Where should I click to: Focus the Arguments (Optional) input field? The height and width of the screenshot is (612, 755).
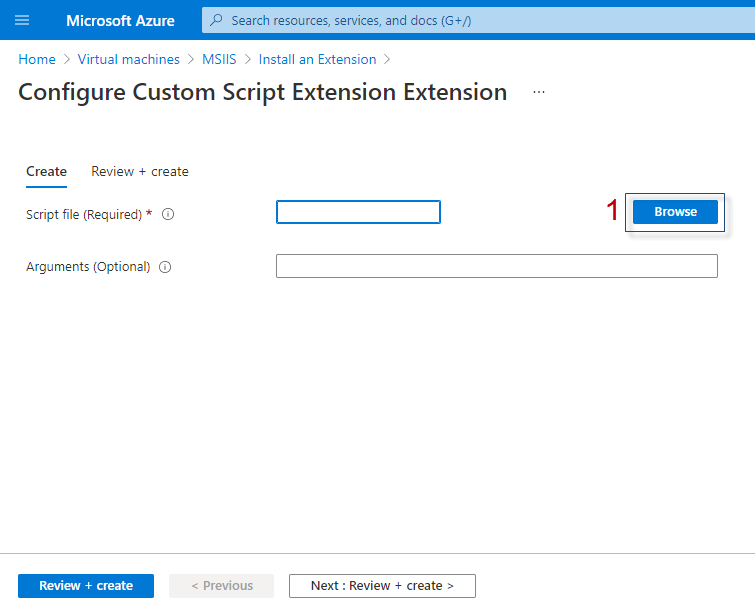tap(497, 266)
